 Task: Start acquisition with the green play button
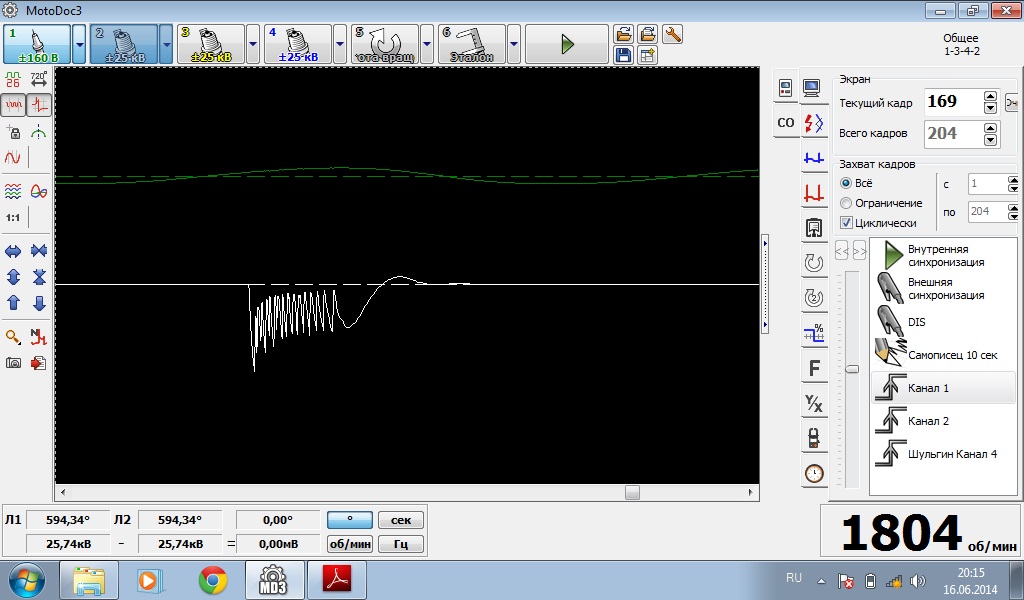coord(567,44)
